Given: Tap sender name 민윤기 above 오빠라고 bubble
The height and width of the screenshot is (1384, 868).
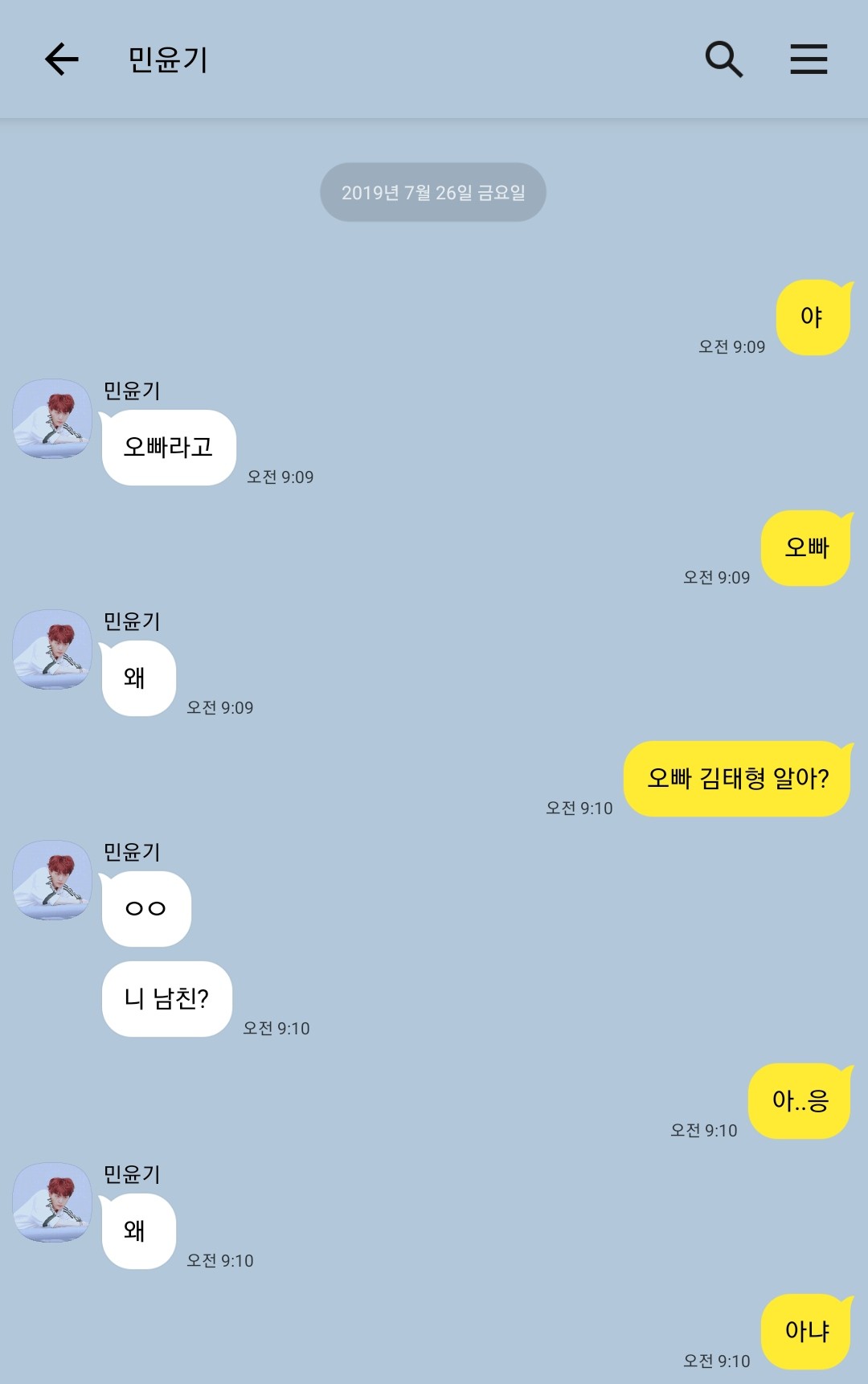Looking at the screenshot, I should coord(132,391).
